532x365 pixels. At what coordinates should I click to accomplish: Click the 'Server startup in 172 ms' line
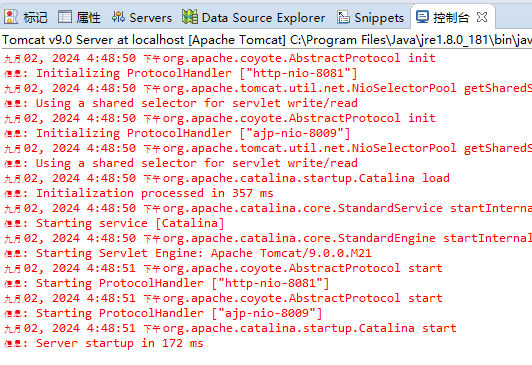[120, 343]
